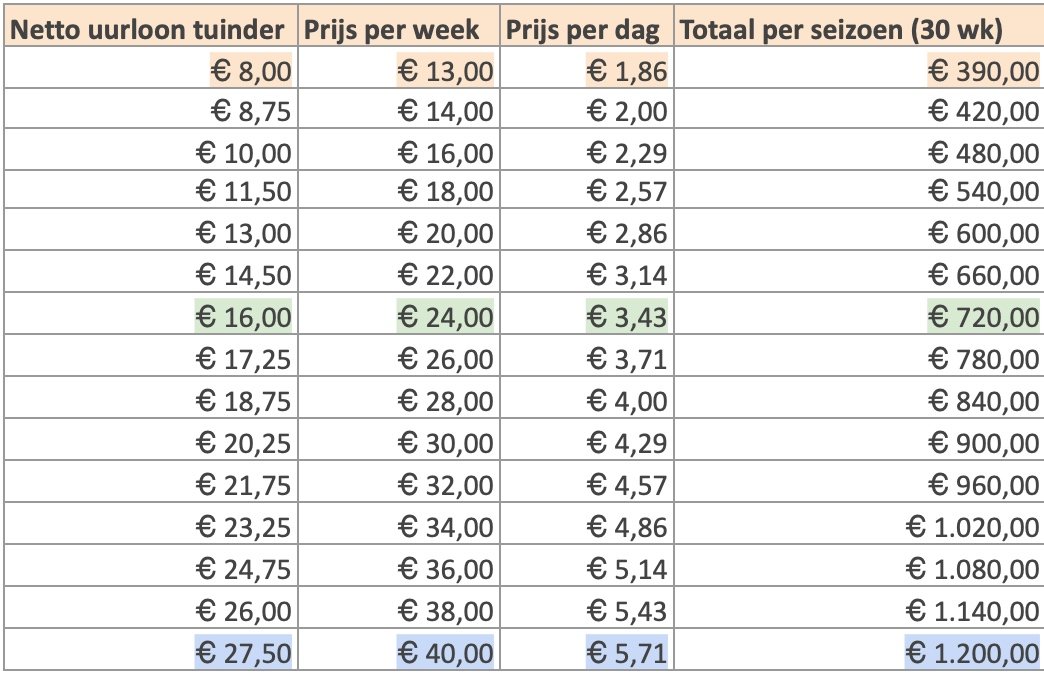The width and height of the screenshot is (1044, 674).
Task: Click the € 2,00 price per day cell
Action: tap(587, 110)
